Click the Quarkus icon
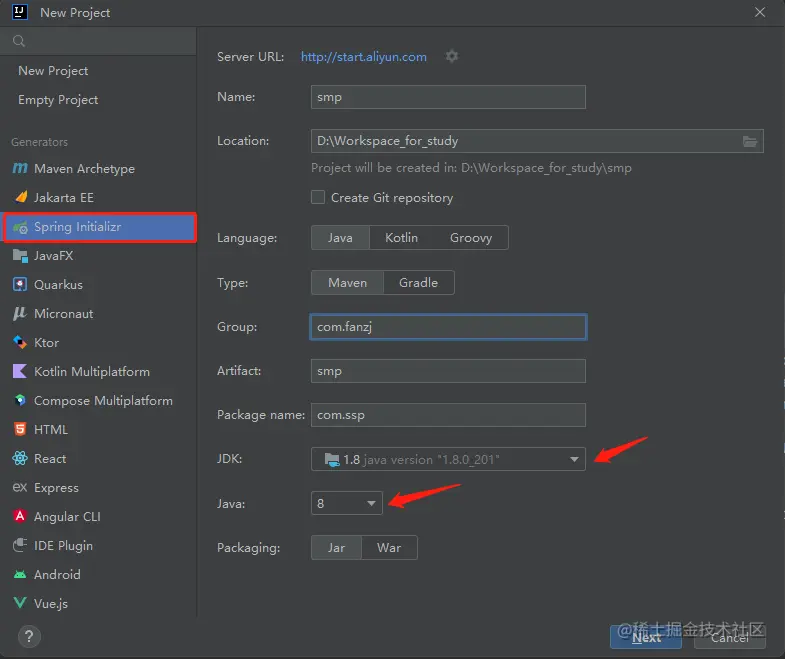 pos(20,284)
